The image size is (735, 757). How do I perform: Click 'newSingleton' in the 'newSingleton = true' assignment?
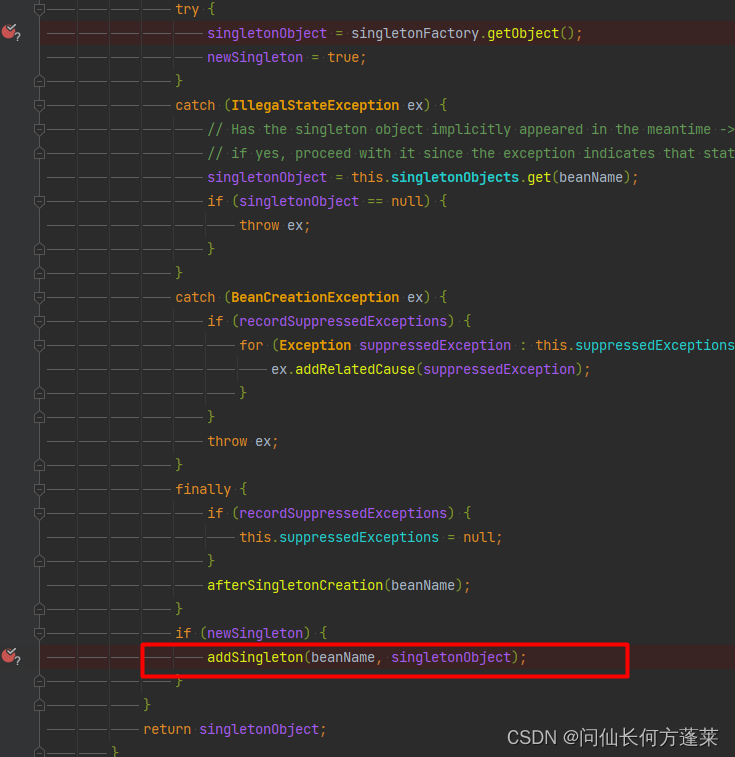click(255, 57)
